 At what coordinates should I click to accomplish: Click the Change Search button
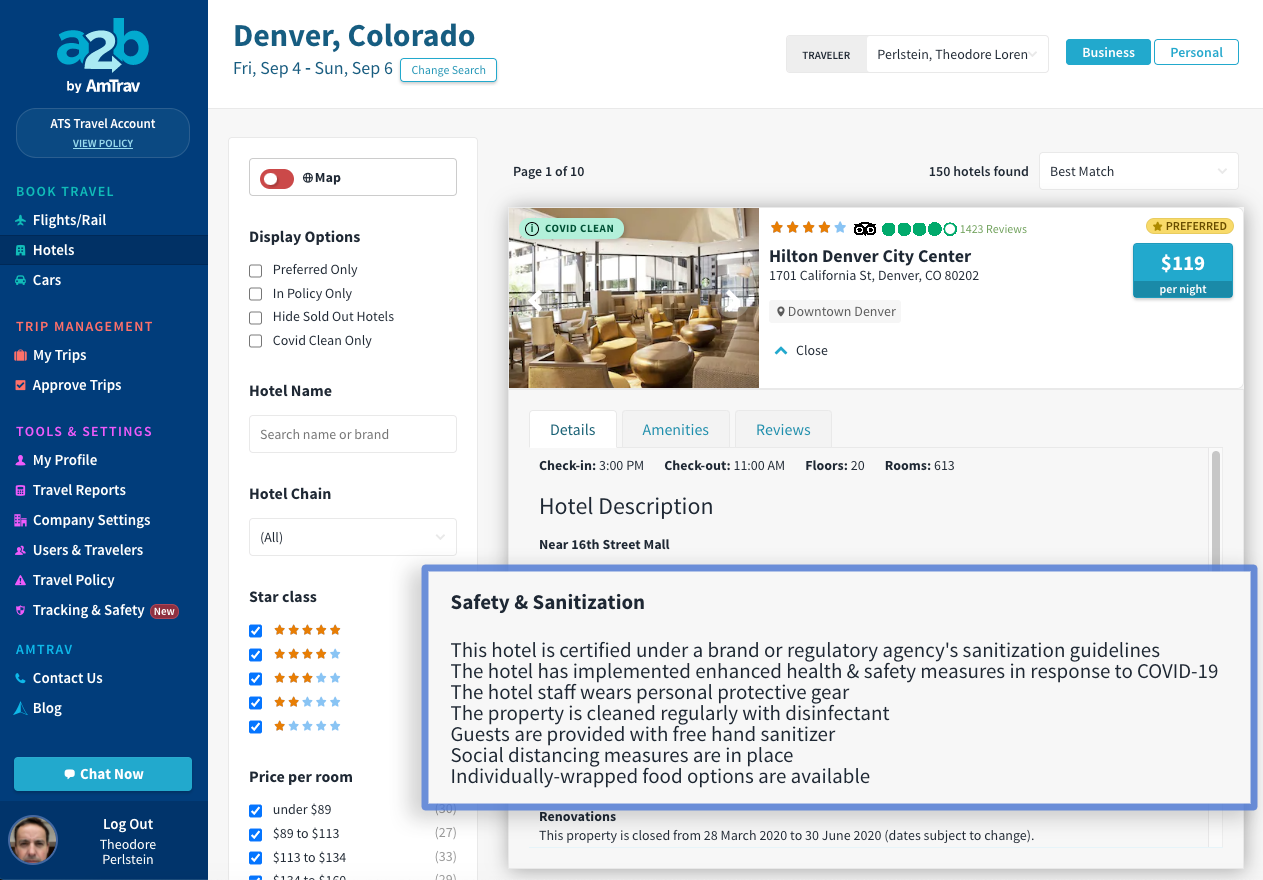448,70
